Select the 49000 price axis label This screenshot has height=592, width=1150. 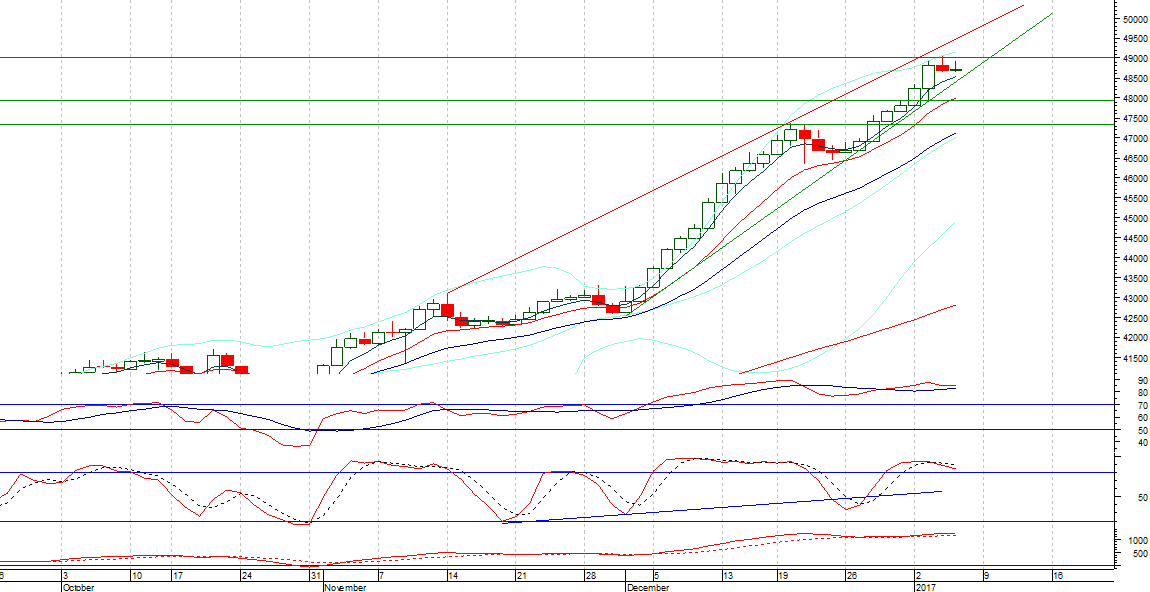(1134, 59)
